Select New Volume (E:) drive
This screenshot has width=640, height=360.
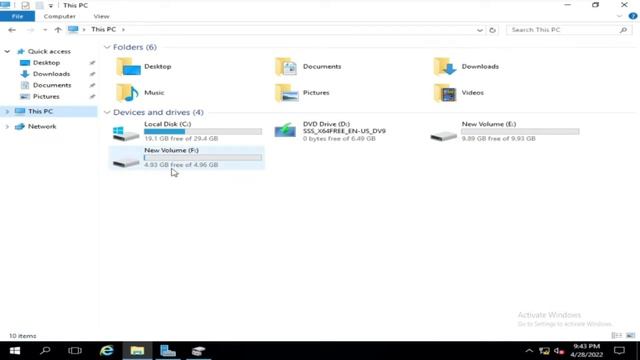[x=505, y=131]
